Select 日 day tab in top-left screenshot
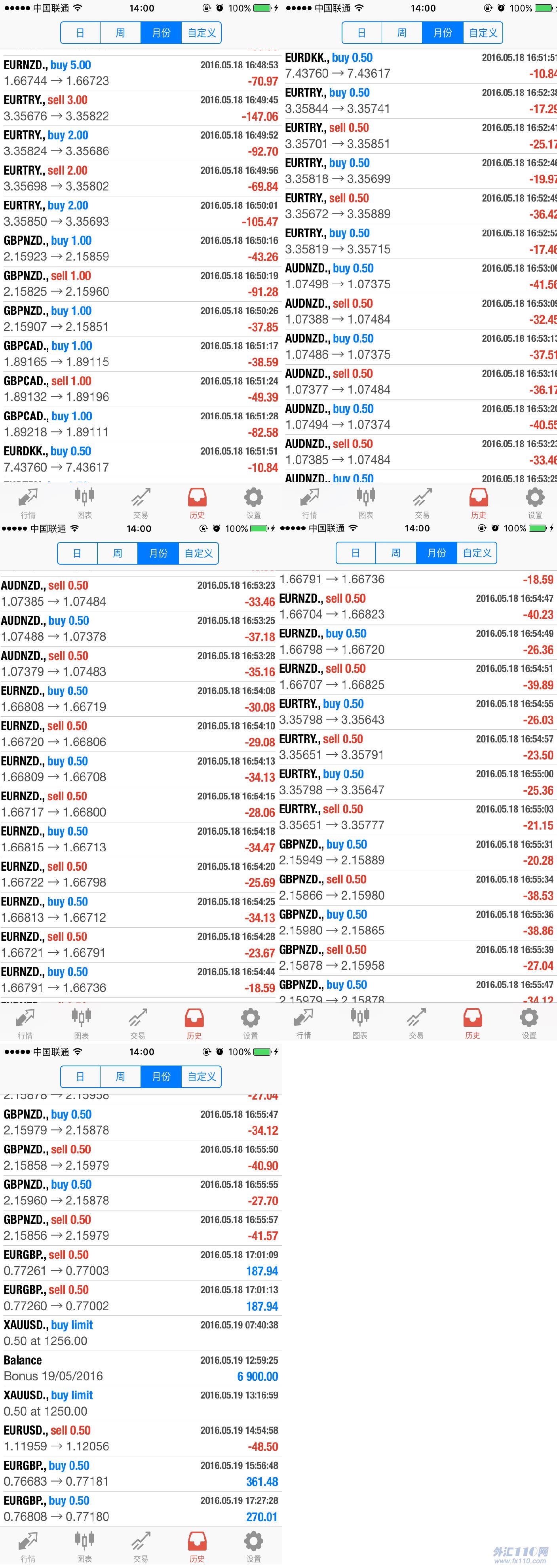This screenshot has height=1568, width=557. pyautogui.click(x=80, y=33)
